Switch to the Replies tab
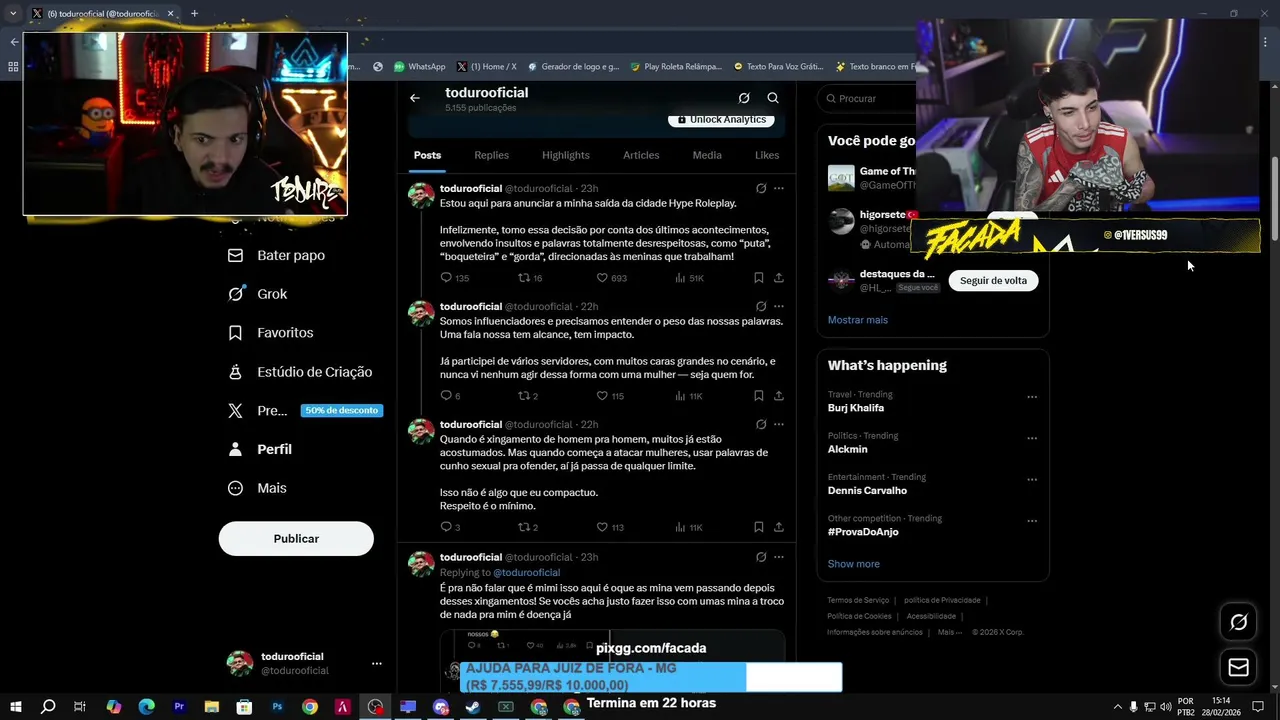 [491, 155]
